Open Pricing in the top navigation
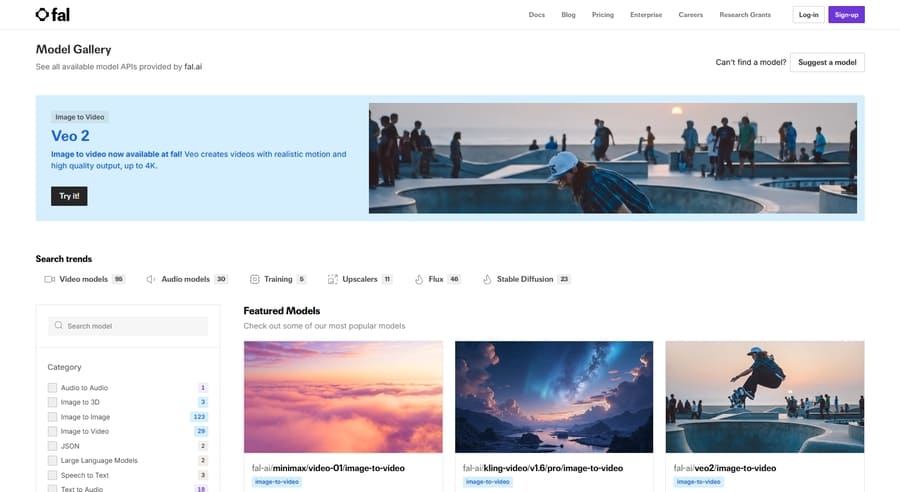 pyautogui.click(x=603, y=15)
